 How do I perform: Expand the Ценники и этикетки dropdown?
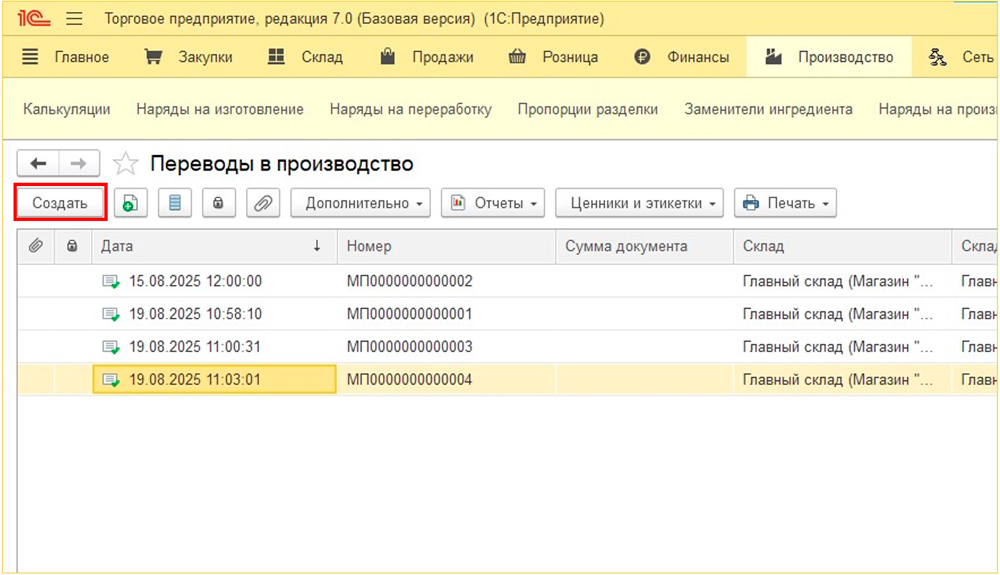pos(640,203)
